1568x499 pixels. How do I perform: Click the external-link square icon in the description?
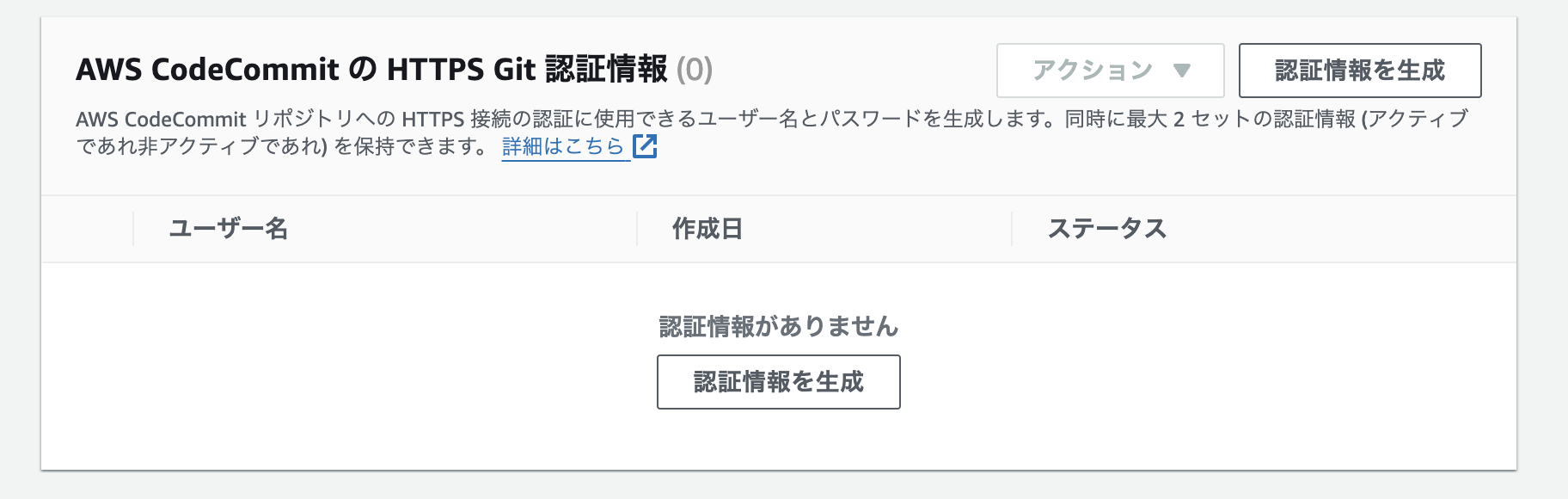click(646, 146)
